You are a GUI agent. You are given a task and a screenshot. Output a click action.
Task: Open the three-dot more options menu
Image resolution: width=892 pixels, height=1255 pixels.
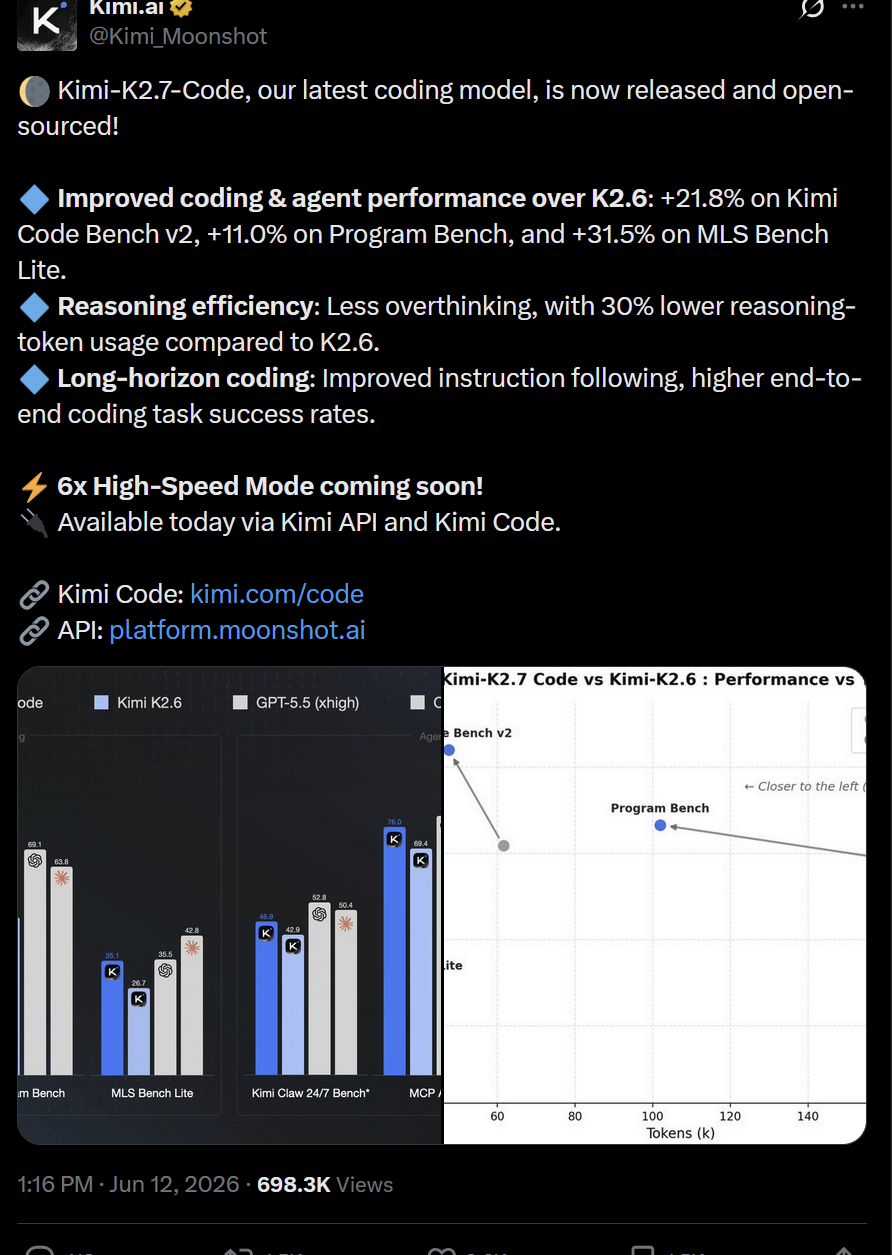click(853, 6)
